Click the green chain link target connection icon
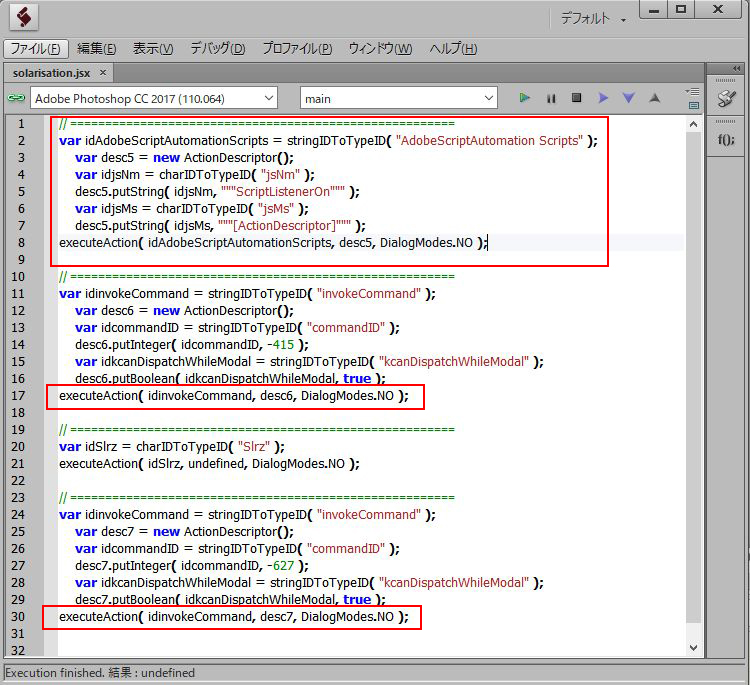This screenshot has width=750, height=685. tap(16, 98)
